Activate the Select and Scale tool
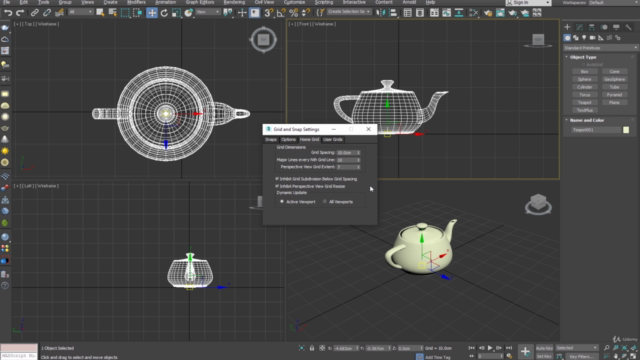 coord(176,13)
